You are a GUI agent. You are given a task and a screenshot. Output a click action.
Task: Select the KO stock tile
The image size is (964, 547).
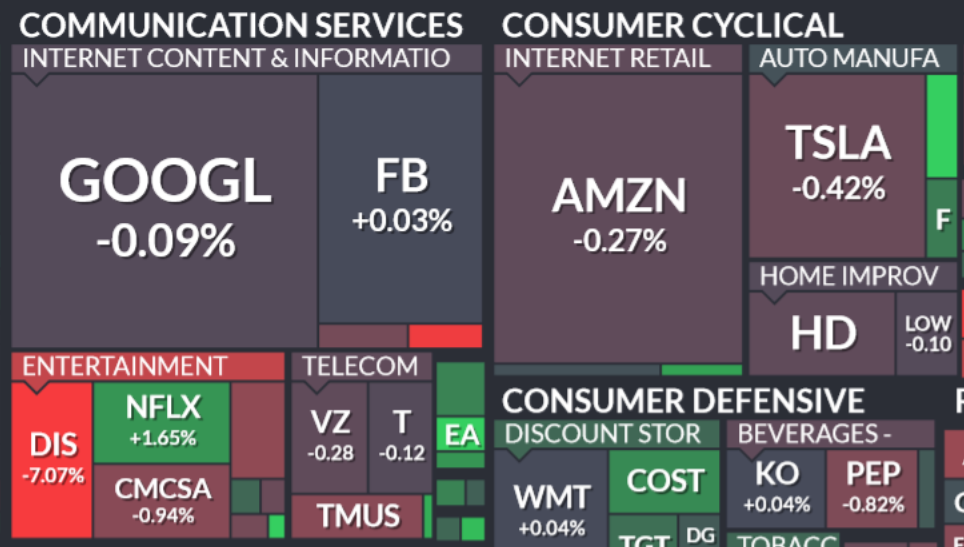pyautogui.click(x=777, y=484)
